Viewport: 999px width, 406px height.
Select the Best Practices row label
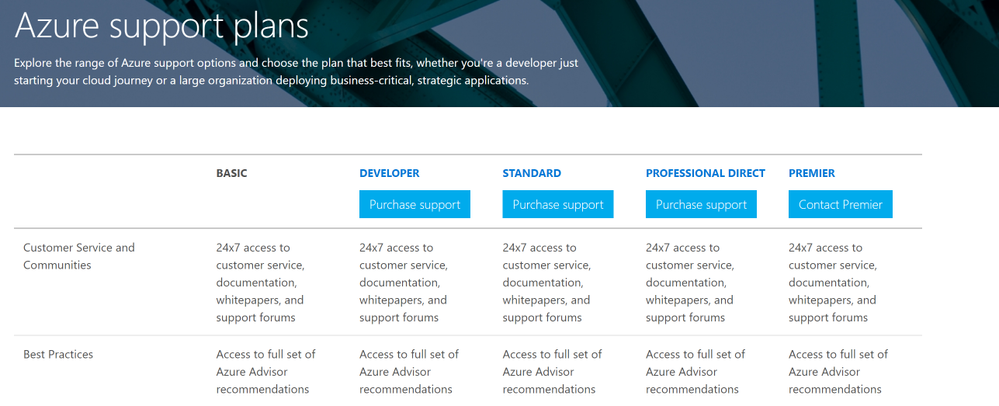tap(58, 354)
